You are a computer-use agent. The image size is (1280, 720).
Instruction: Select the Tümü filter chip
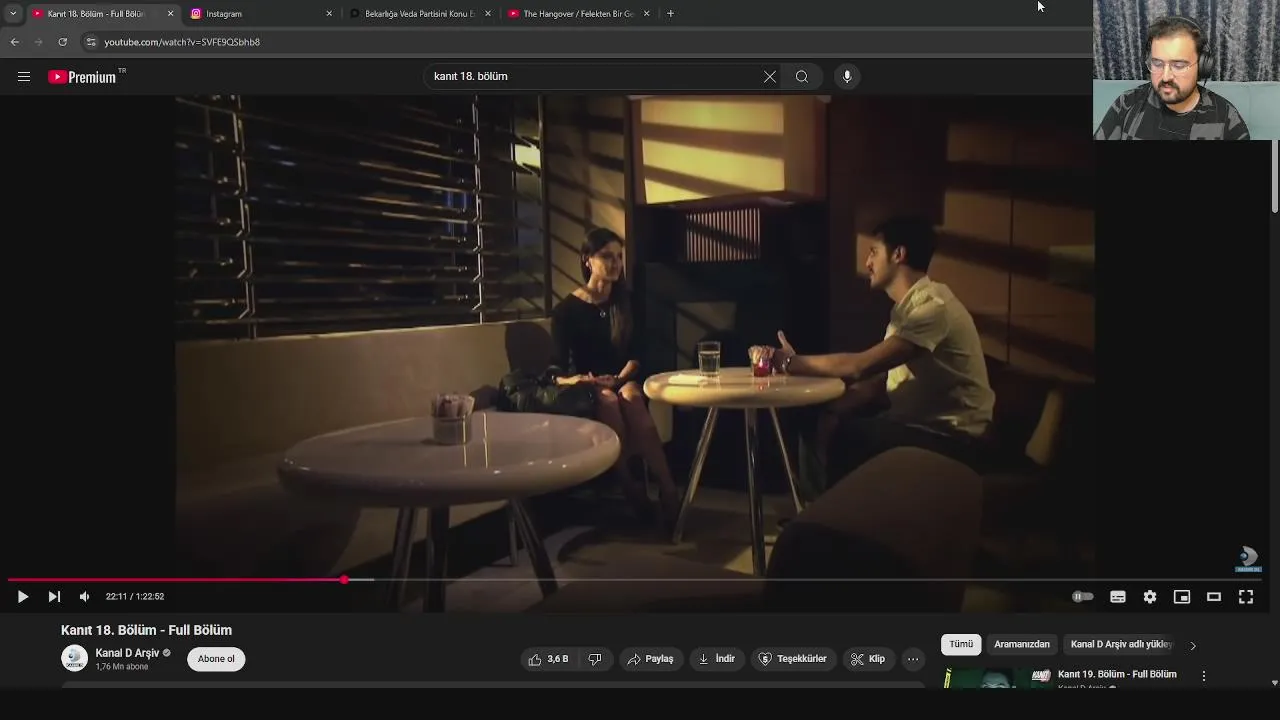coord(961,645)
